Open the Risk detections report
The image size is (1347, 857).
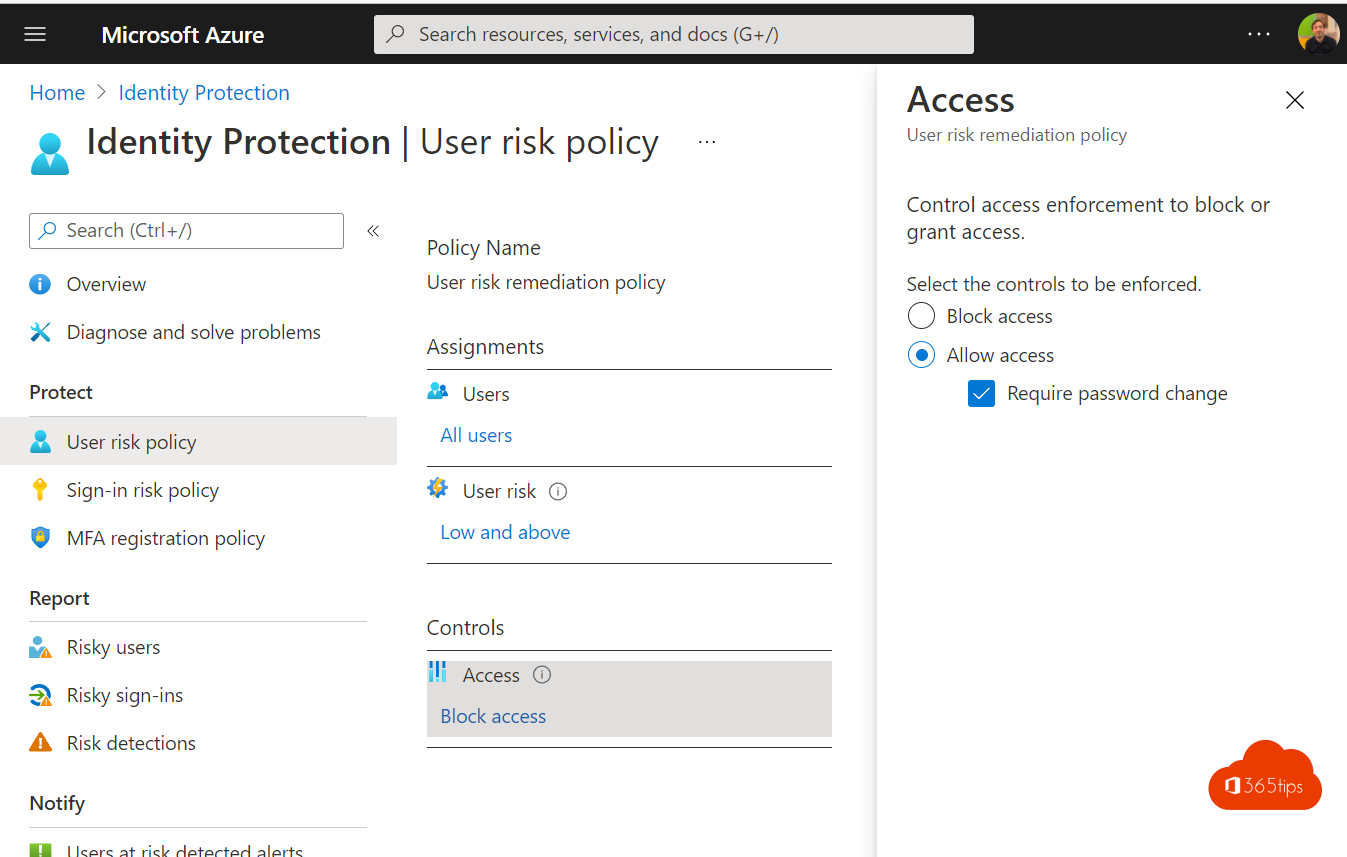[131, 743]
